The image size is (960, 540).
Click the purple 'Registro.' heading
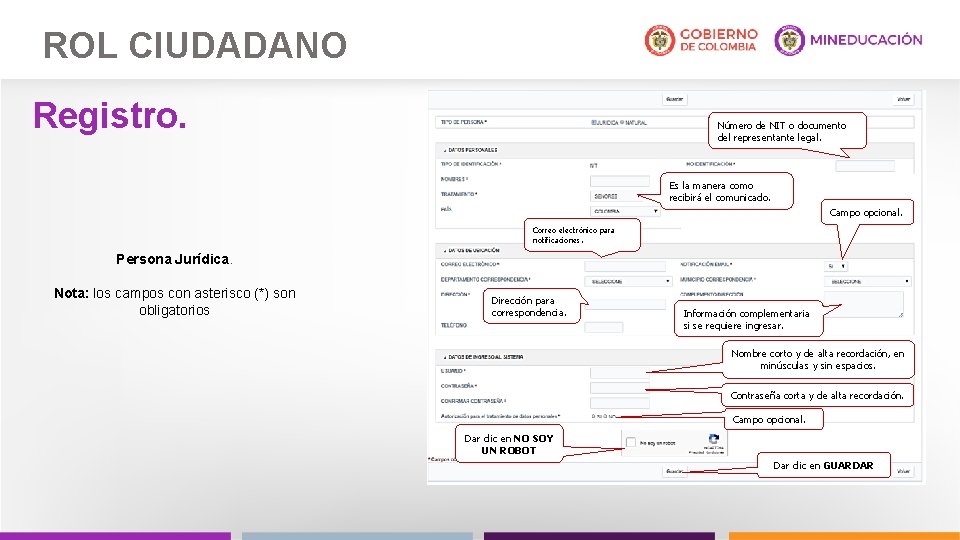pos(110,115)
